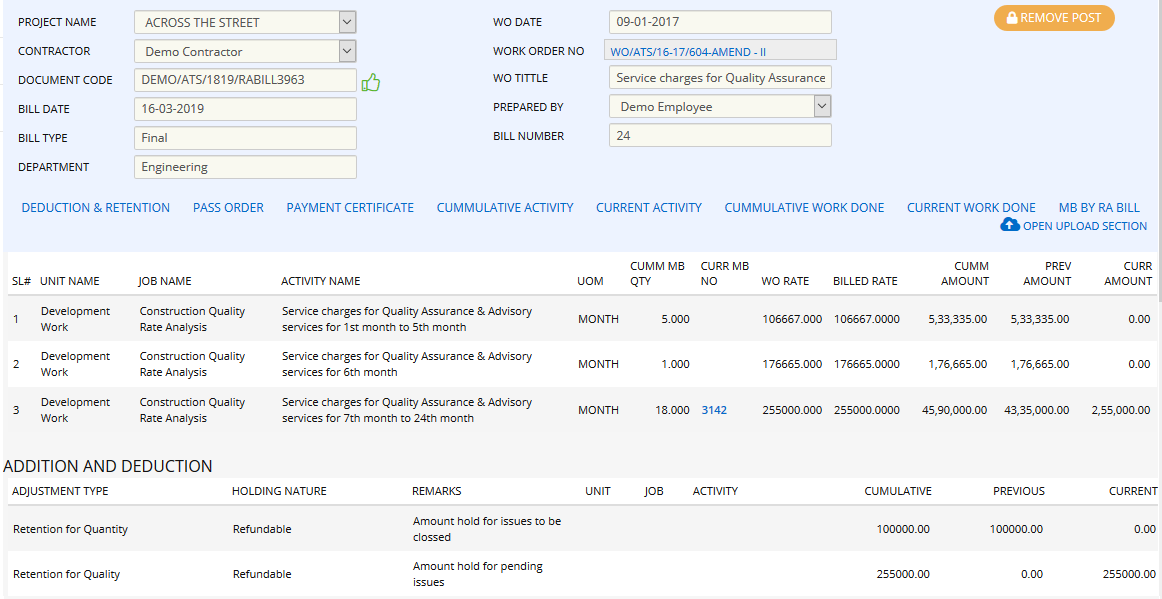Click the Bill Number input field
The height and width of the screenshot is (599, 1162).
pyautogui.click(x=720, y=135)
